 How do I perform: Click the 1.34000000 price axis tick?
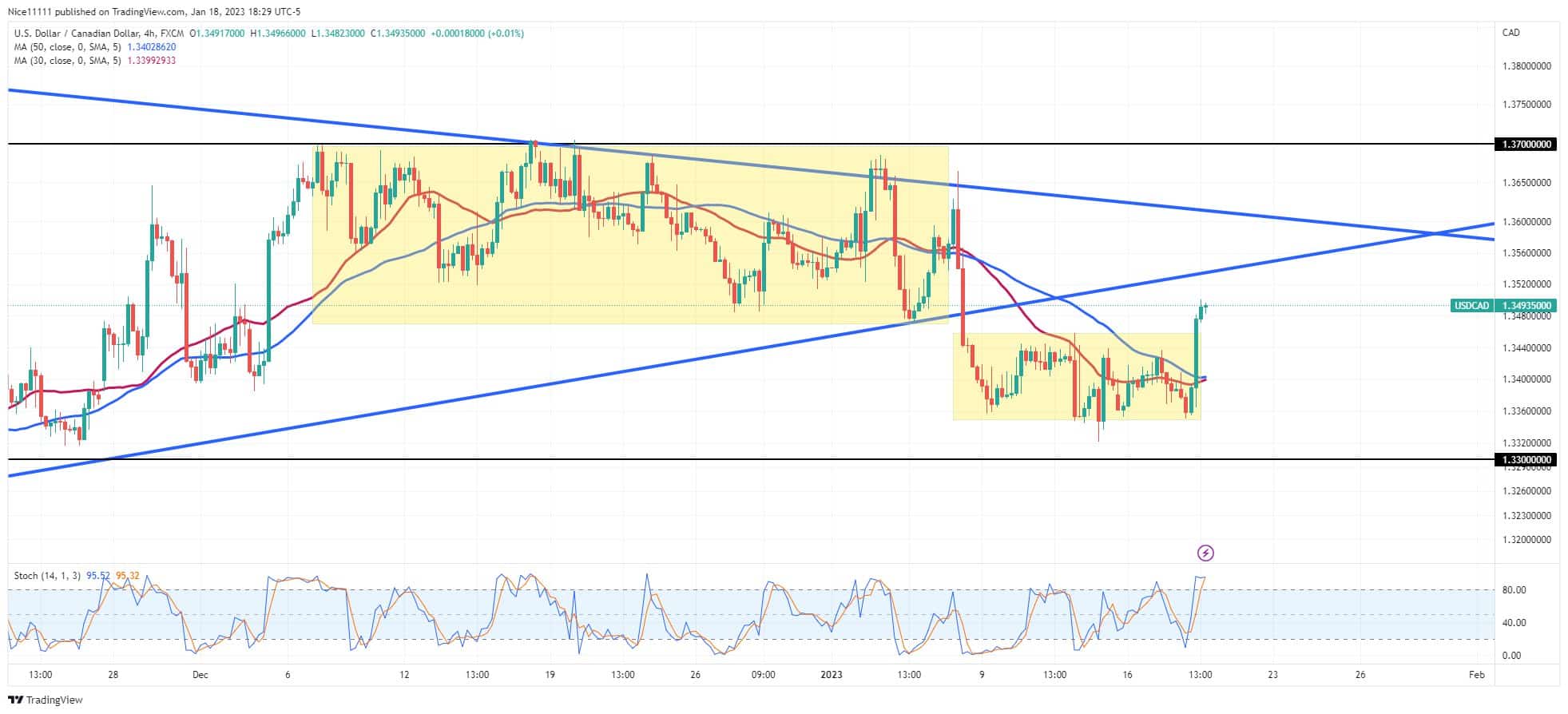point(1526,379)
